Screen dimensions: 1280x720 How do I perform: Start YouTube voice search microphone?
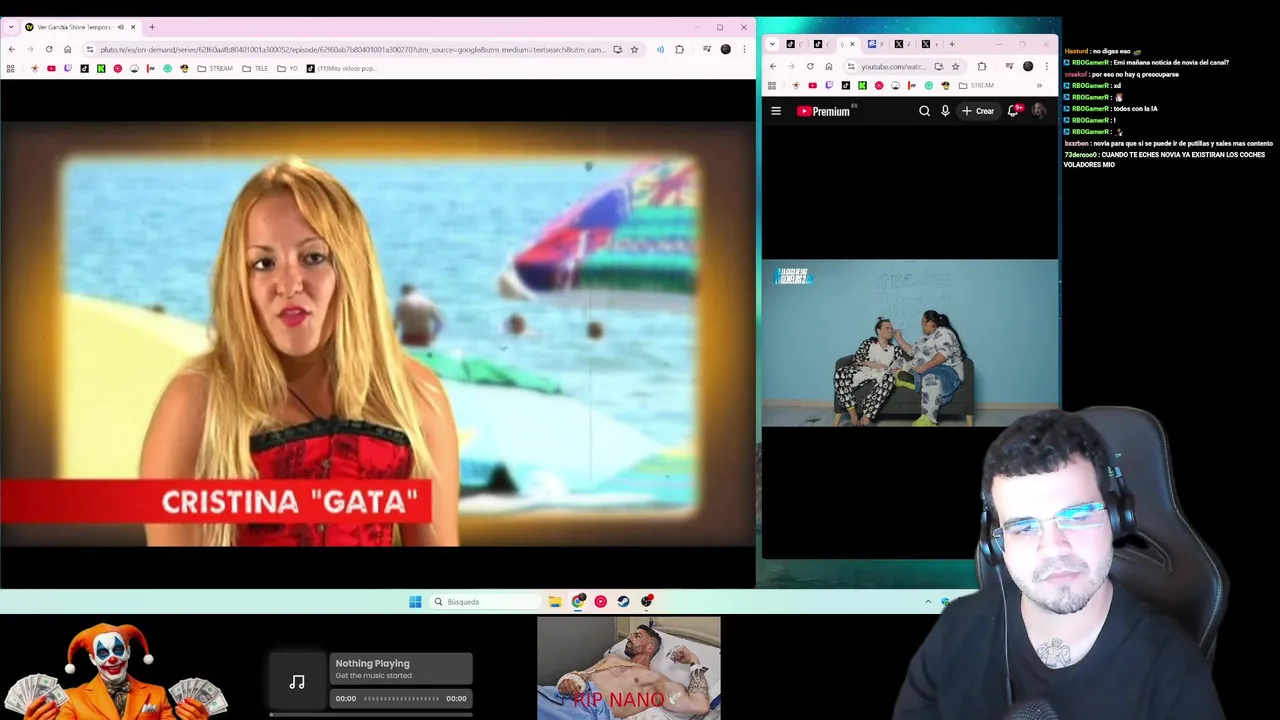(945, 111)
